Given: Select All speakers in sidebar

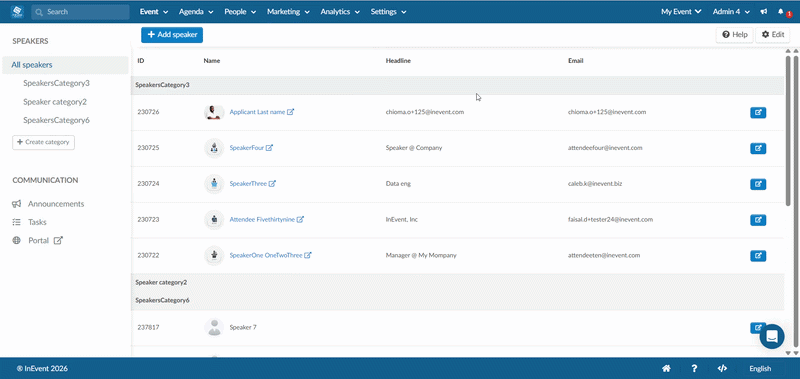Looking at the screenshot, I should click(65, 65).
